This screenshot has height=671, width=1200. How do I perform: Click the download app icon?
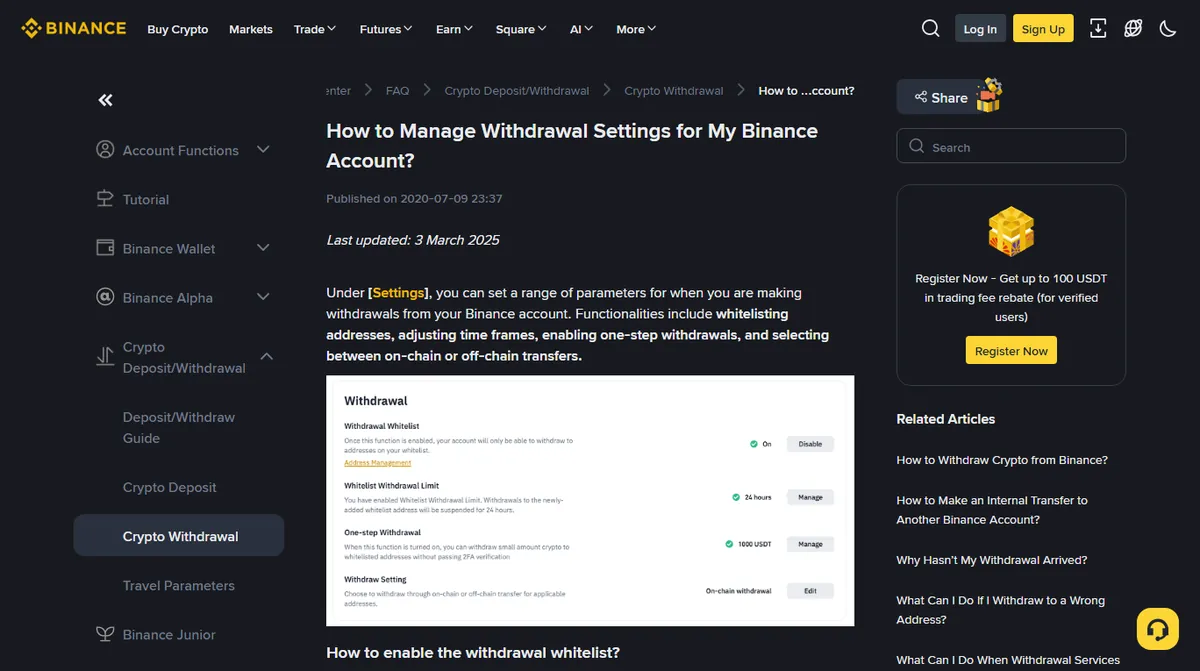[1098, 29]
